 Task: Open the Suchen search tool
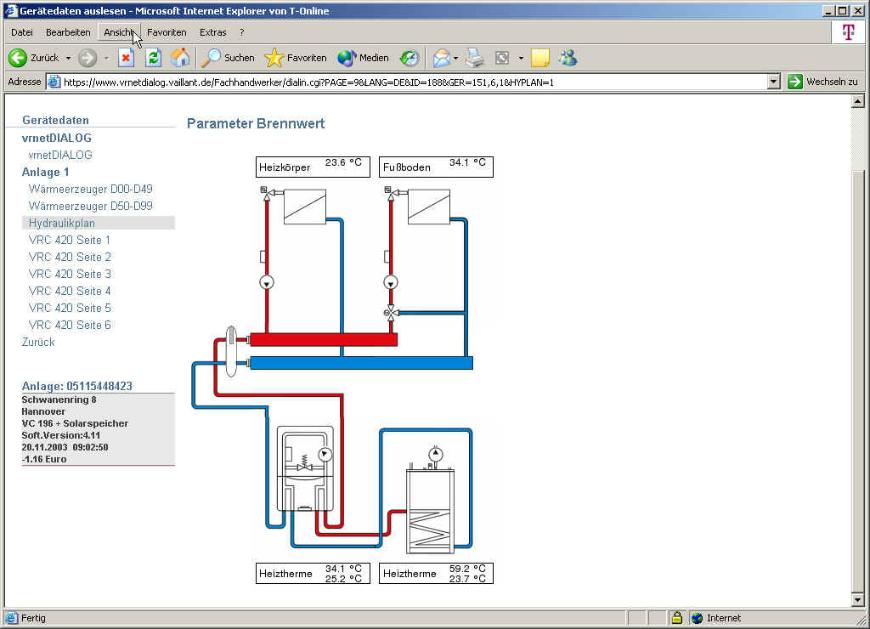click(x=229, y=58)
